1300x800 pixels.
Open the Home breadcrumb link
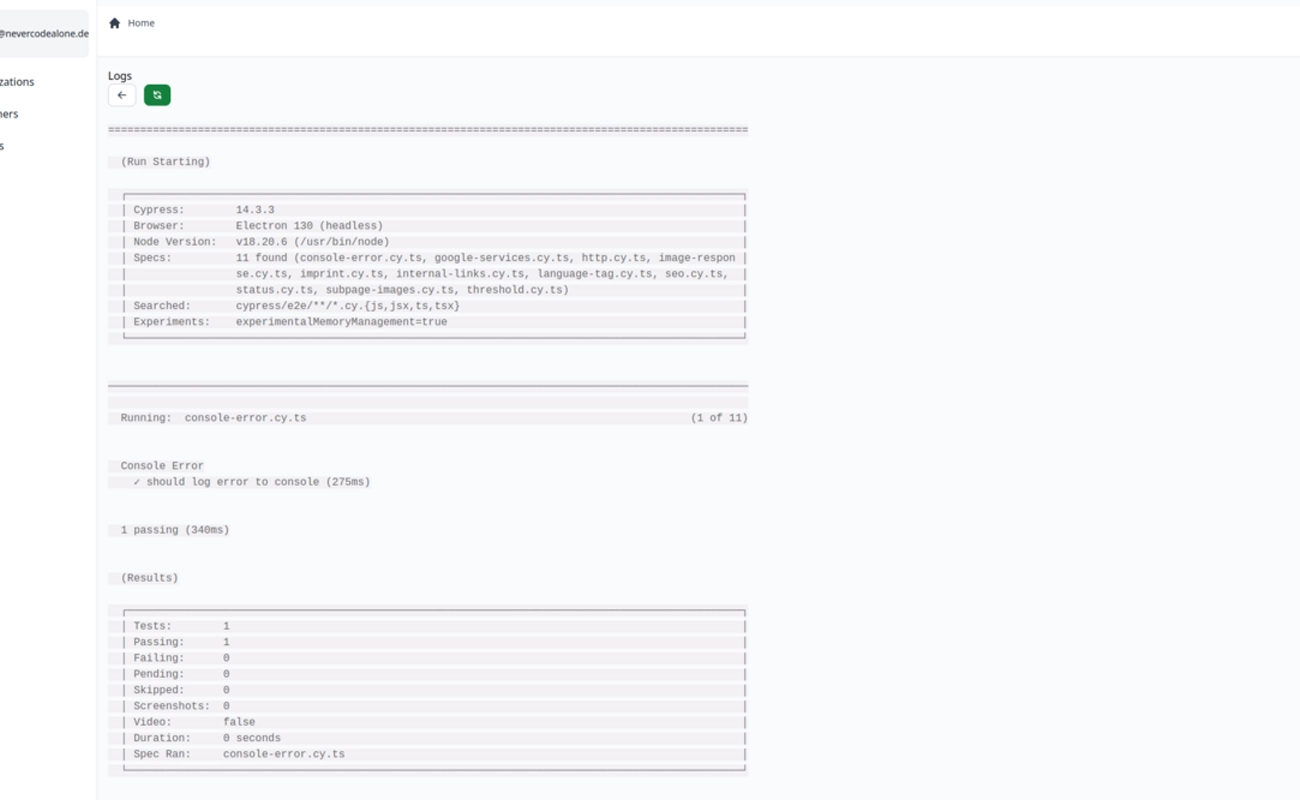point(141,23)
